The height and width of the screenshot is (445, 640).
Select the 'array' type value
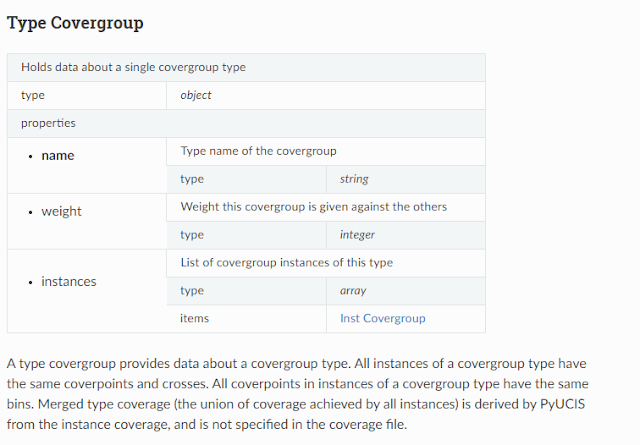point(353,290)
